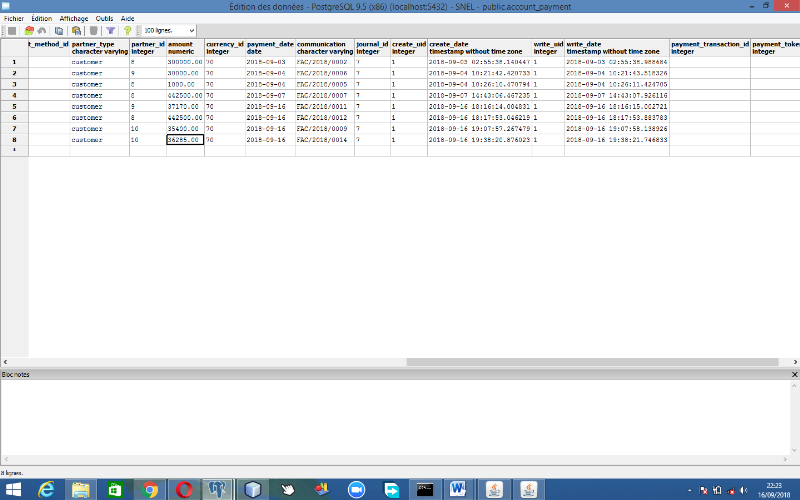Click the amount cell 37170.00
The image size is (800, 500).
185,107
